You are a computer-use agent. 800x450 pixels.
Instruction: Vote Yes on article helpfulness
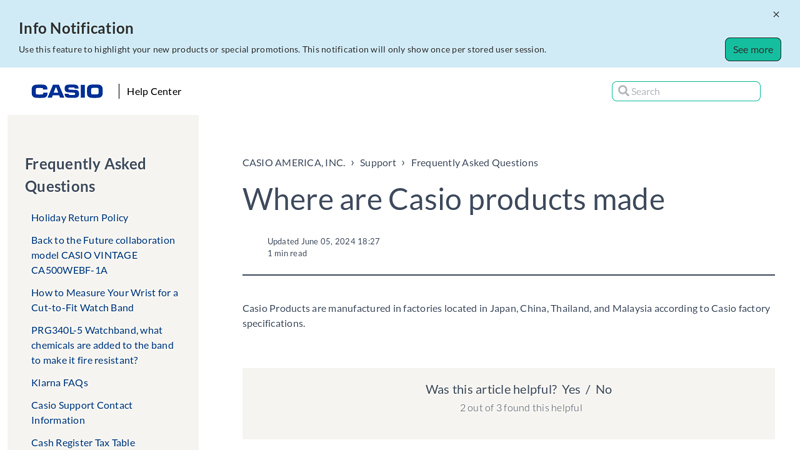tap(571, 389)
